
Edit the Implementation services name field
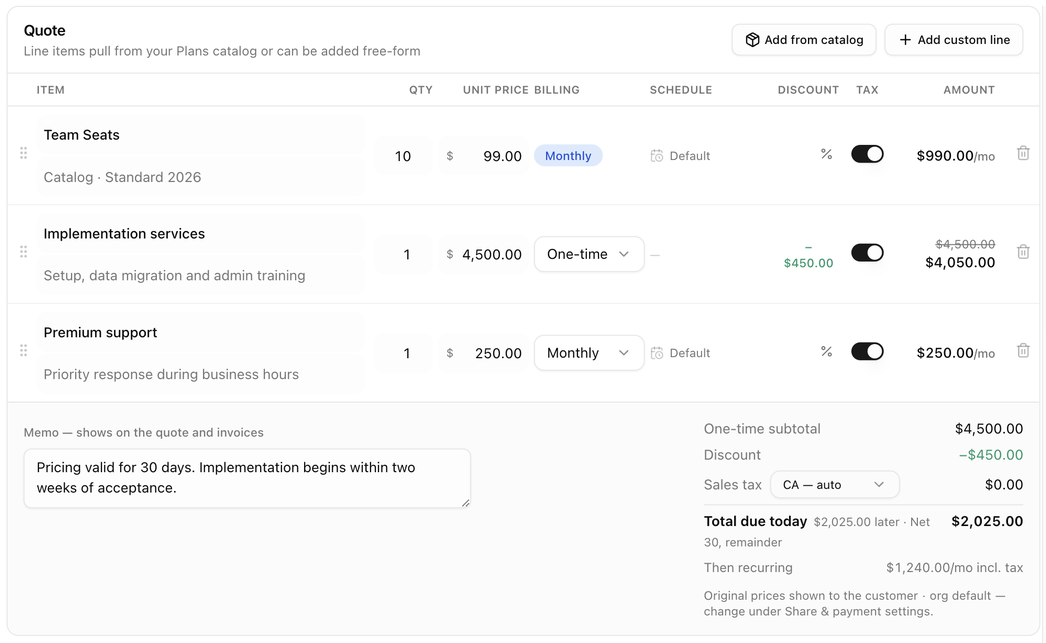(x=200, y=234)
